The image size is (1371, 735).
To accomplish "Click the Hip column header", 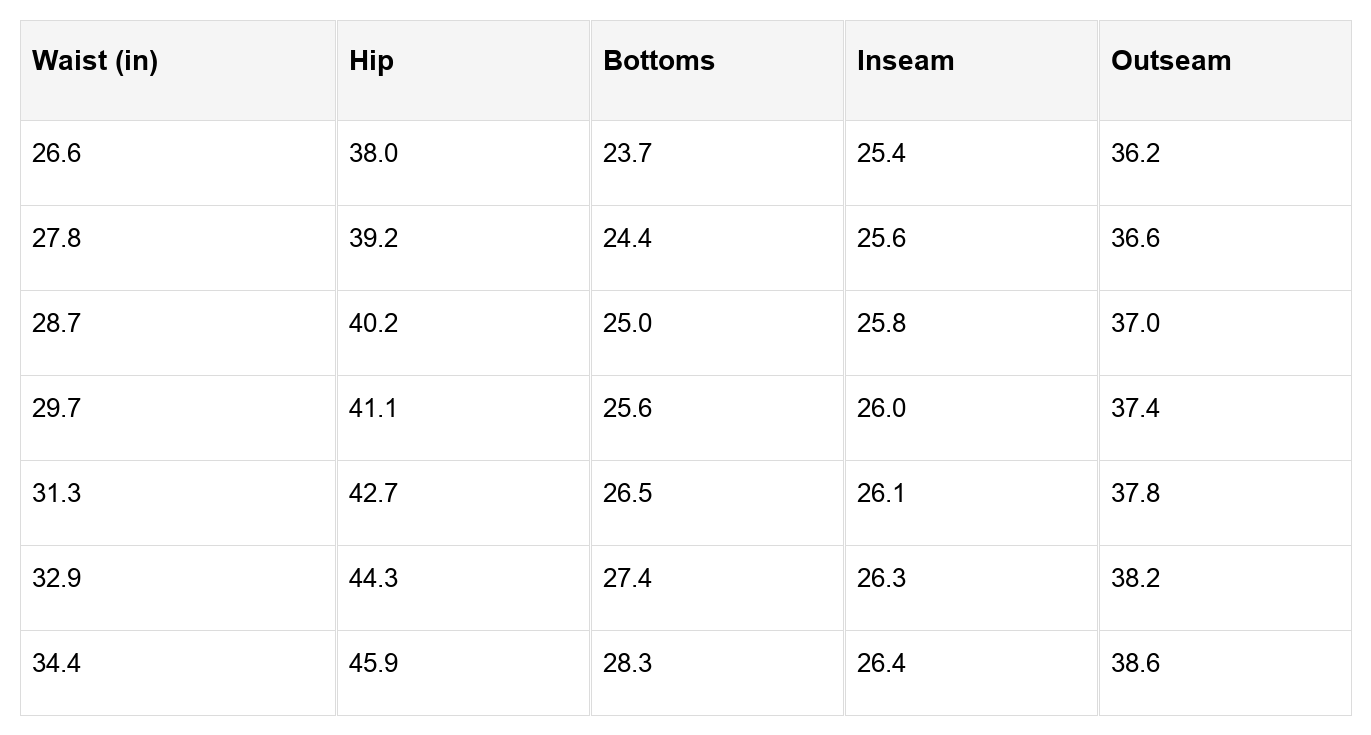I will tap(372, 61).
